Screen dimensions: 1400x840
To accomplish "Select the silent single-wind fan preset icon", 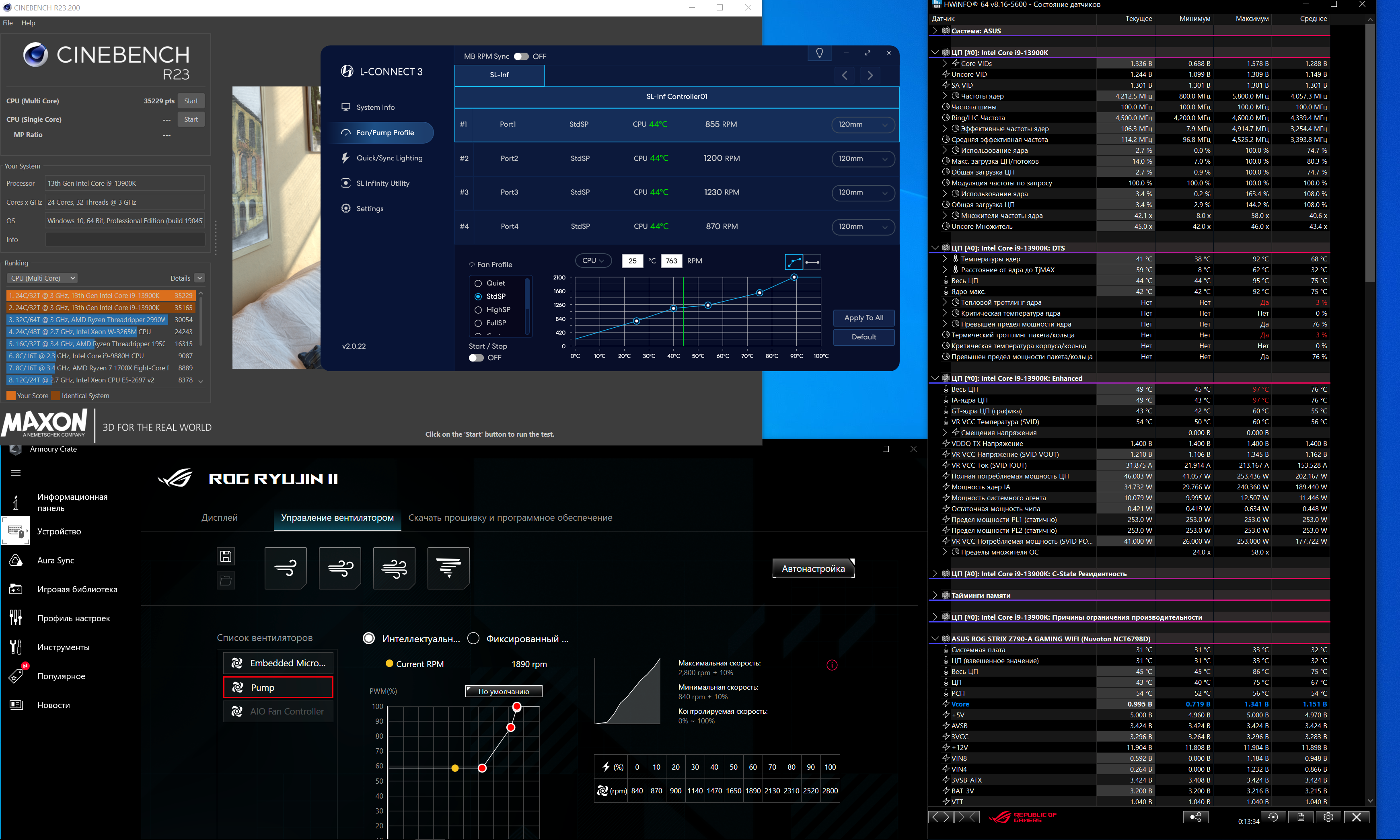I will (285, 568).
